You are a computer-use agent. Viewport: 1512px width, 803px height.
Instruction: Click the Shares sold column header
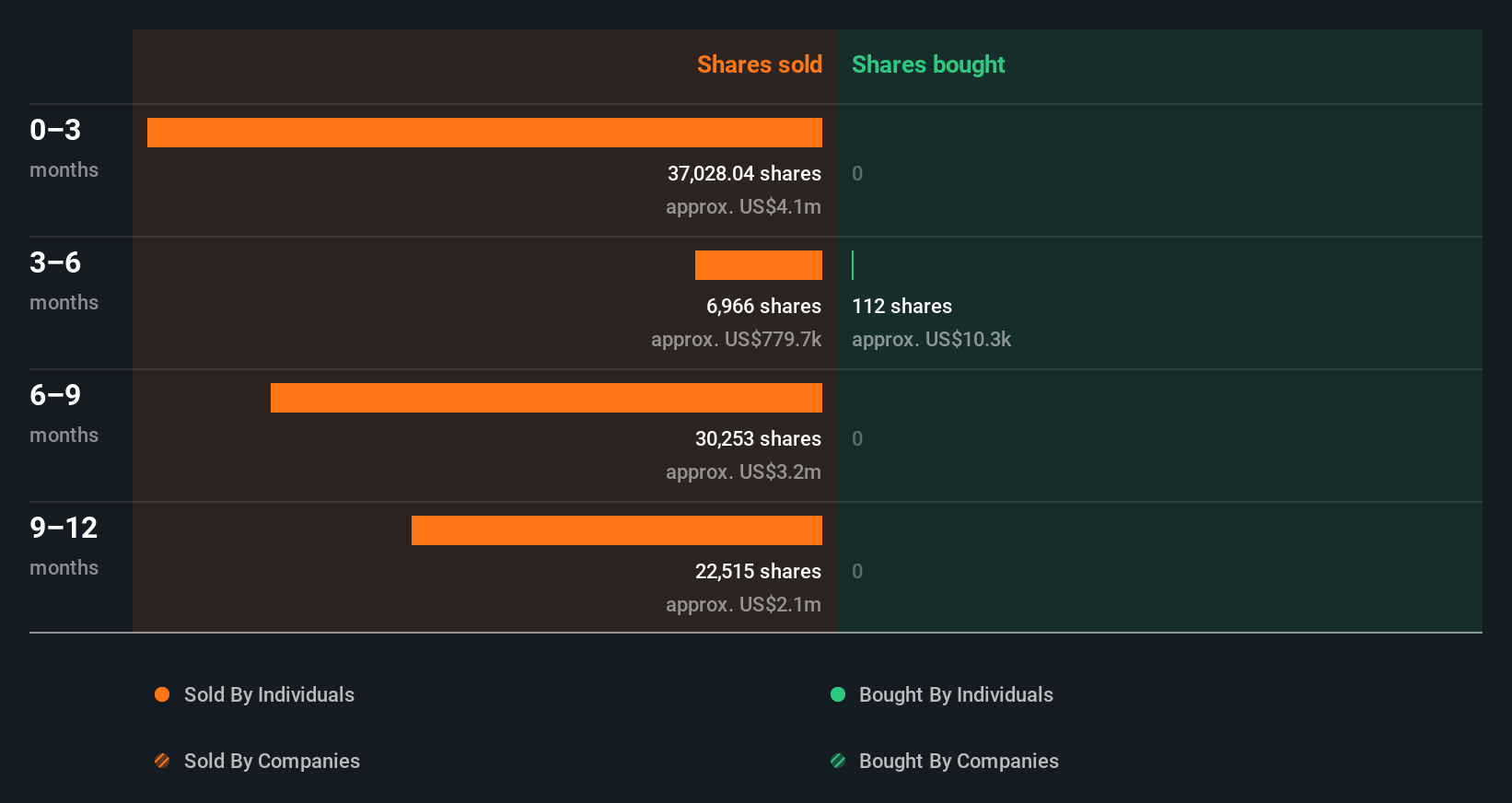click(760, 64)
